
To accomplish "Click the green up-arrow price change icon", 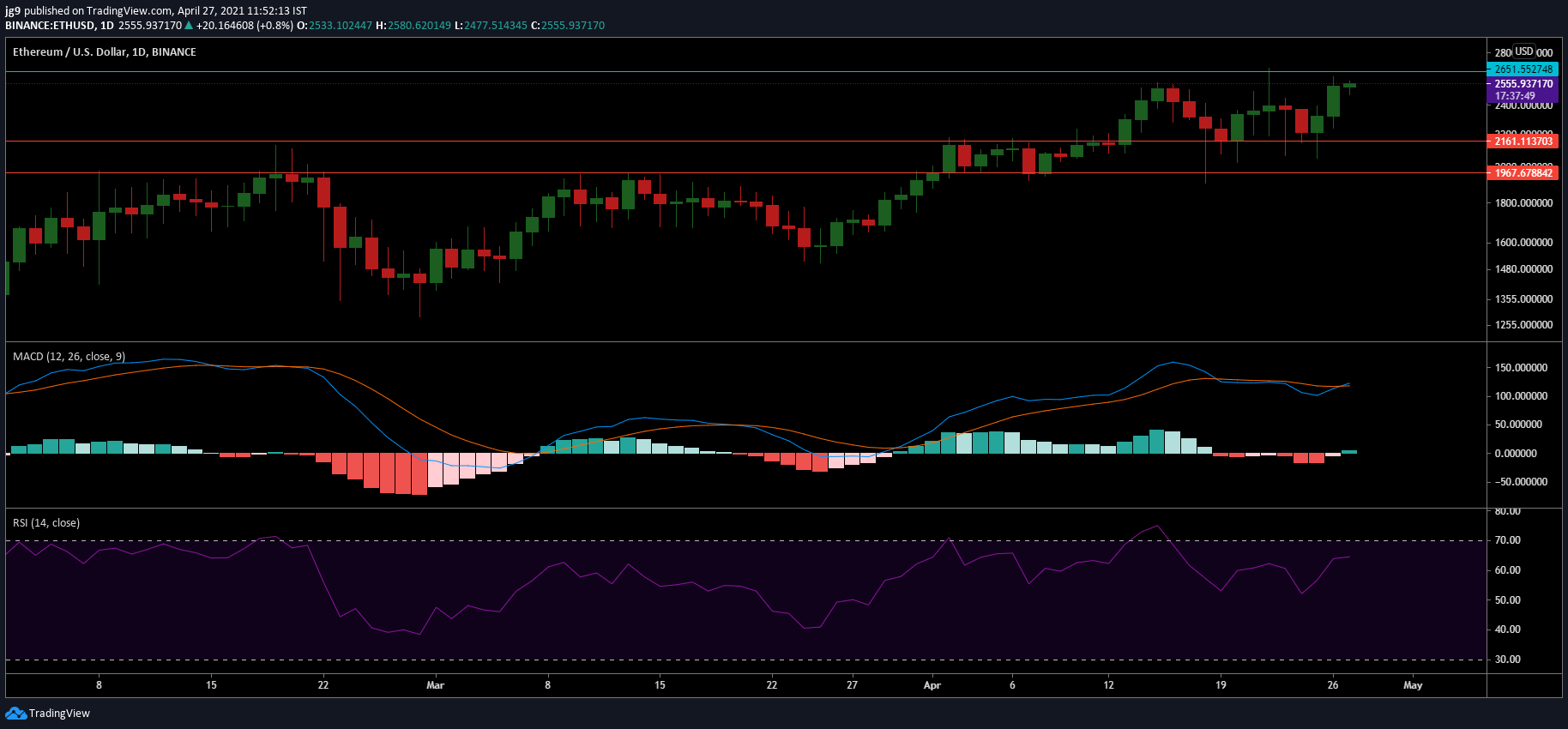I will pos(189,25).
